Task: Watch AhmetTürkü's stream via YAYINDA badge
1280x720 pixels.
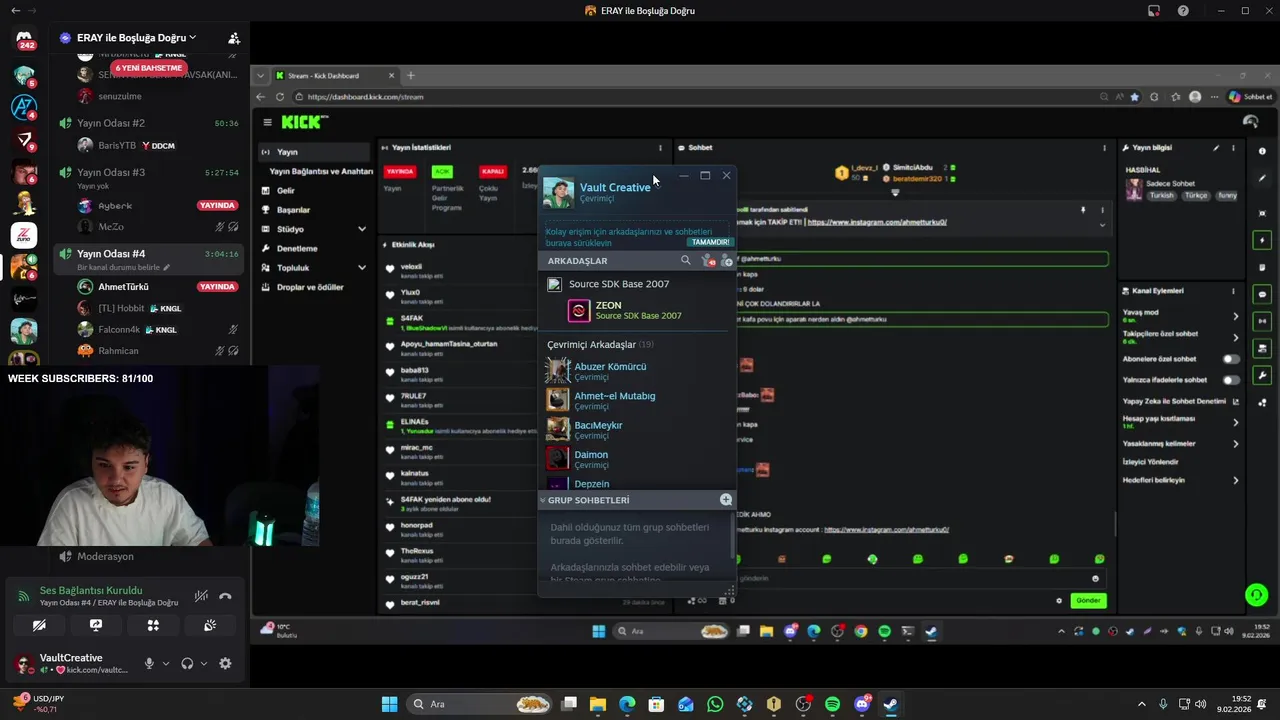Action: point(217,287)
